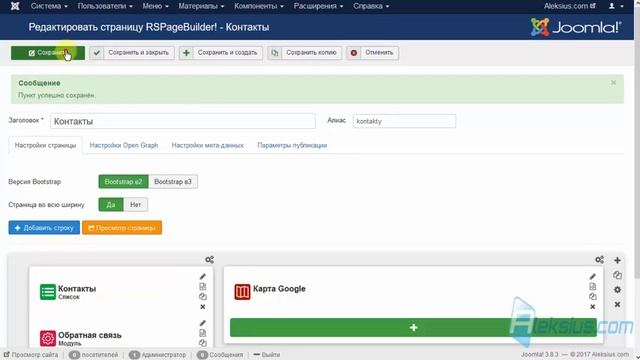Viewport: 640px width, 360px height.
Task: Click page icon of Обратная связь element
Action: pyautogui.click(x=202, y=333)
